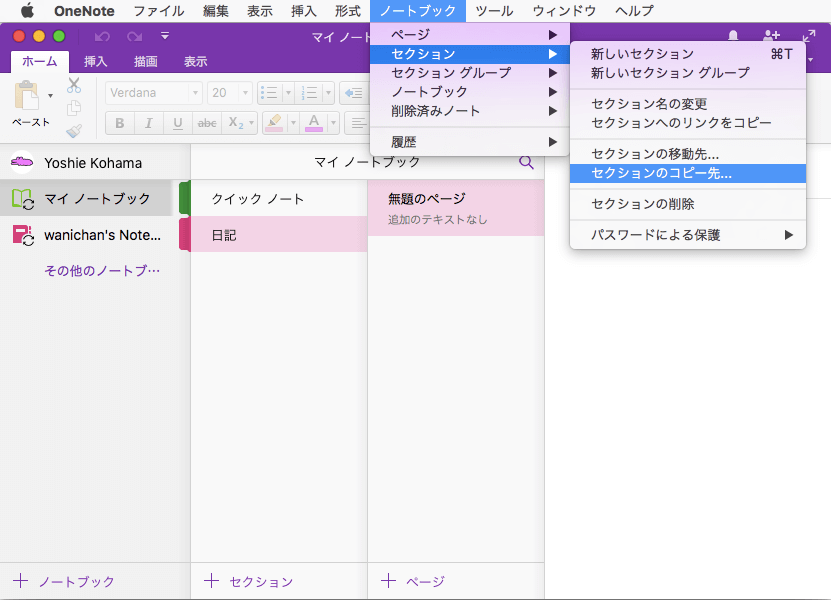Image resolution: width=831 pixels, height=600 pixels.
Task: Insert a numbered list
Action: point(309,93)
